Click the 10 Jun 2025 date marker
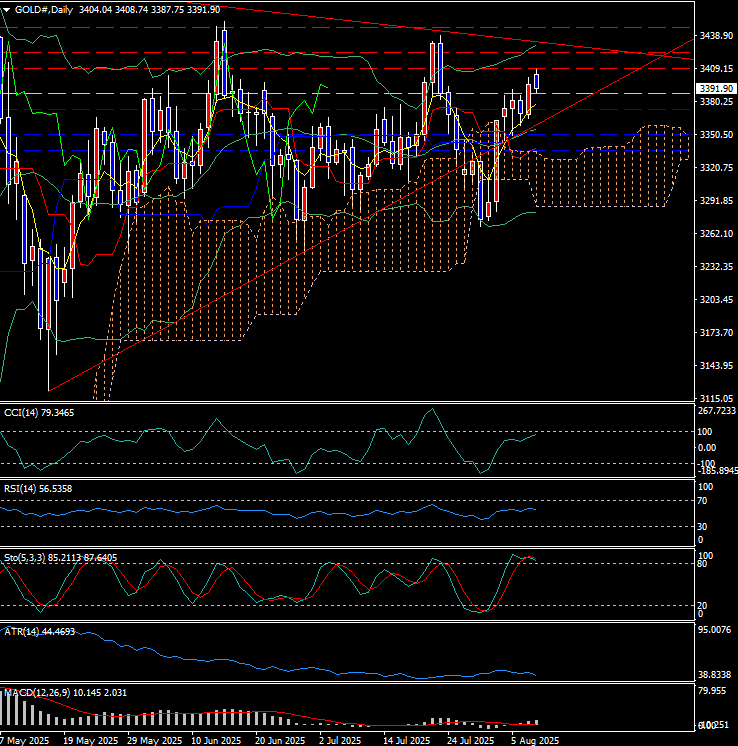This screenshot has height=746, width=738. [x=216, y=741]
